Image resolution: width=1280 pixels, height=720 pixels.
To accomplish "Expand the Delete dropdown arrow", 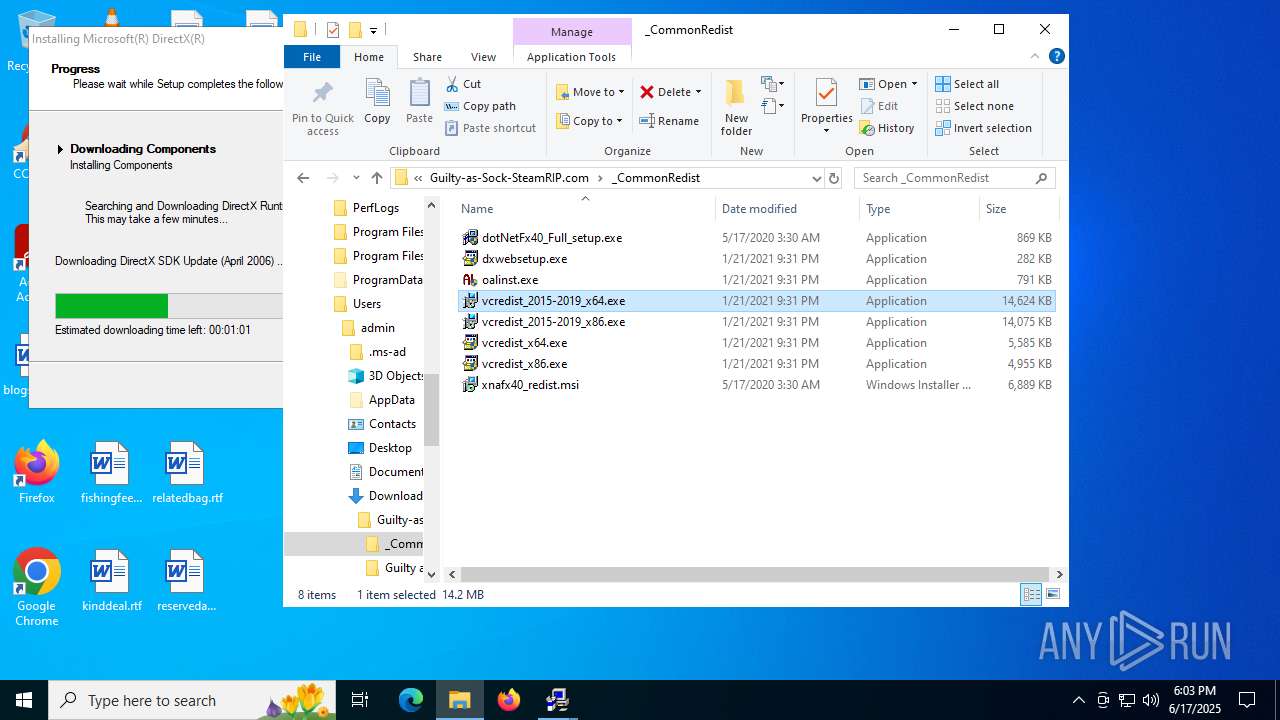I will pyautogui.click(x=698, y=92).
